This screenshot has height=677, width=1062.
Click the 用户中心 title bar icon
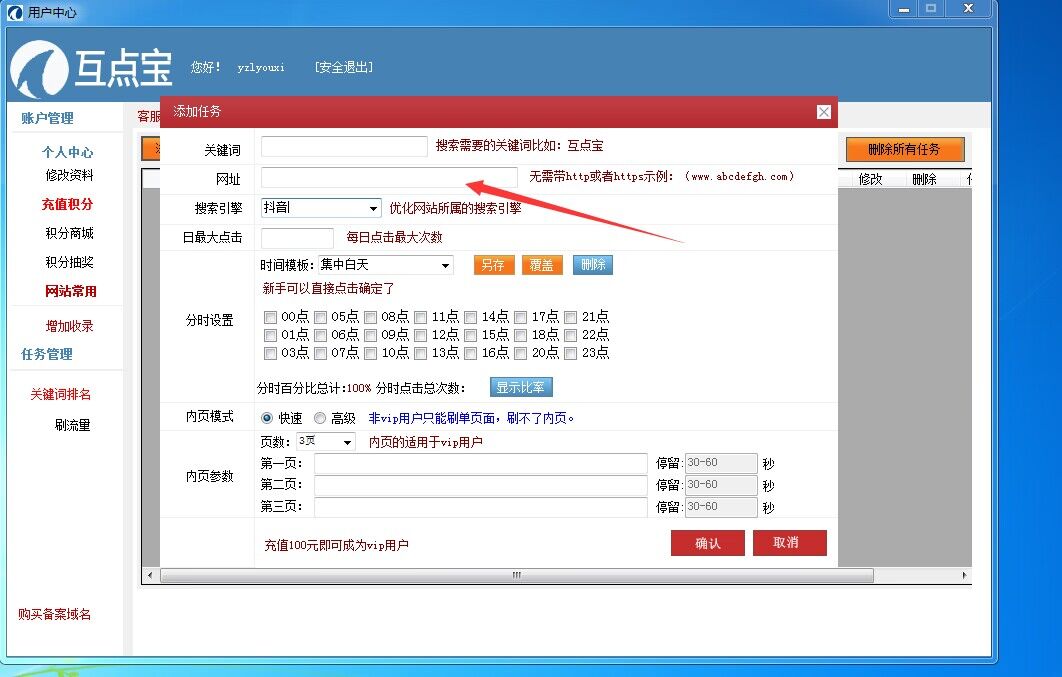click(16, 12)
